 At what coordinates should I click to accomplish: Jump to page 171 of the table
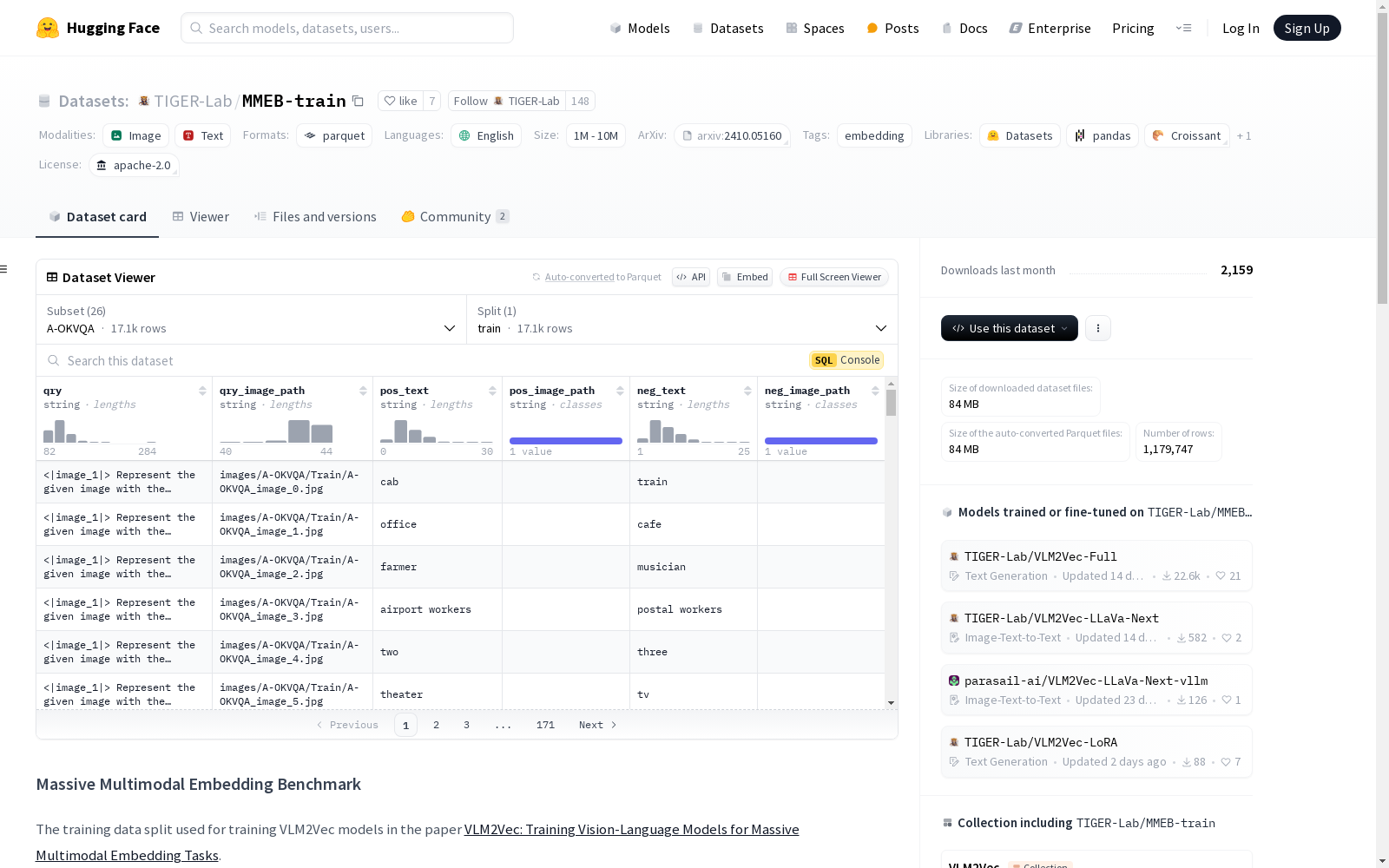coord(545,725)
